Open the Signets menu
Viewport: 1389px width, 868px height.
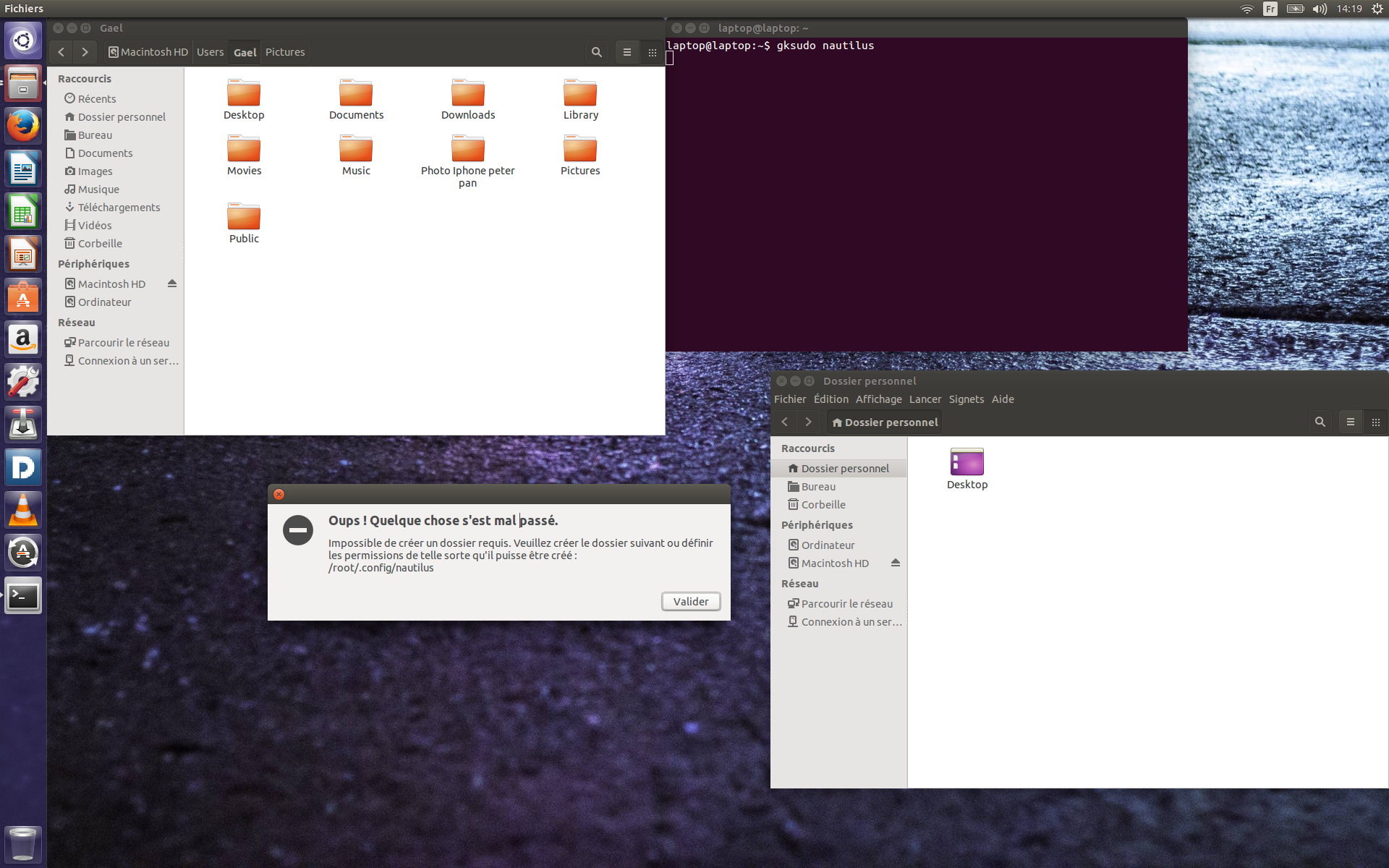pos(966,399)
